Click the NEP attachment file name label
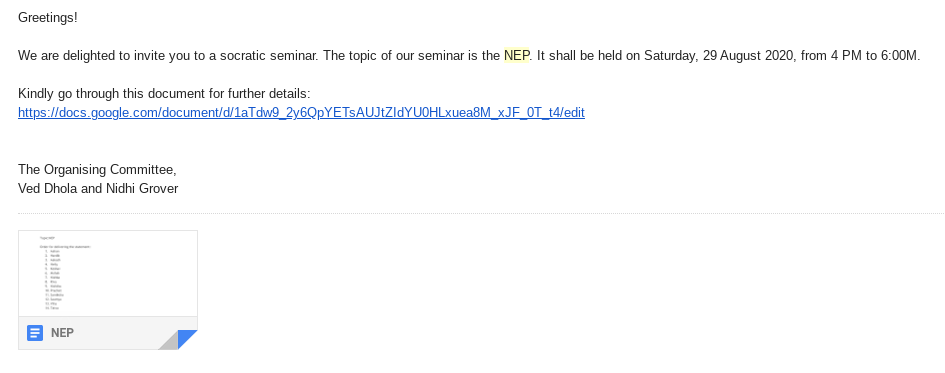The height and width of the screenshot is (373, 945). [x=62, y=333]
